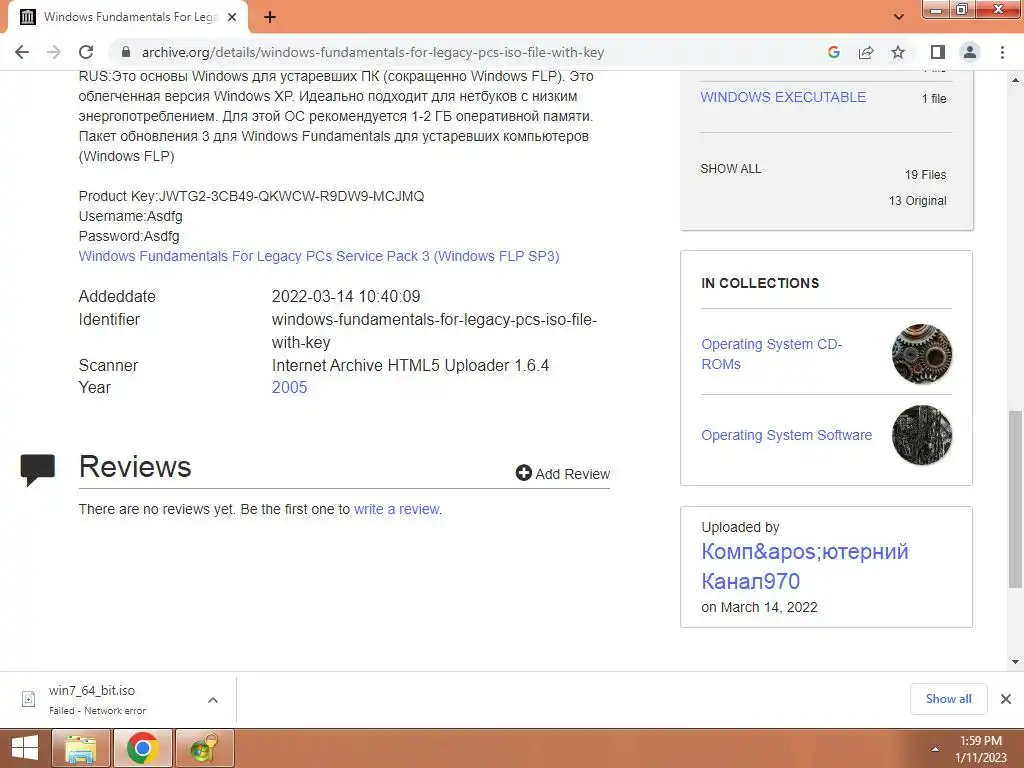Click the address bar URL
The height and width of the screenshot is (768, 1024).
(372, 52)
